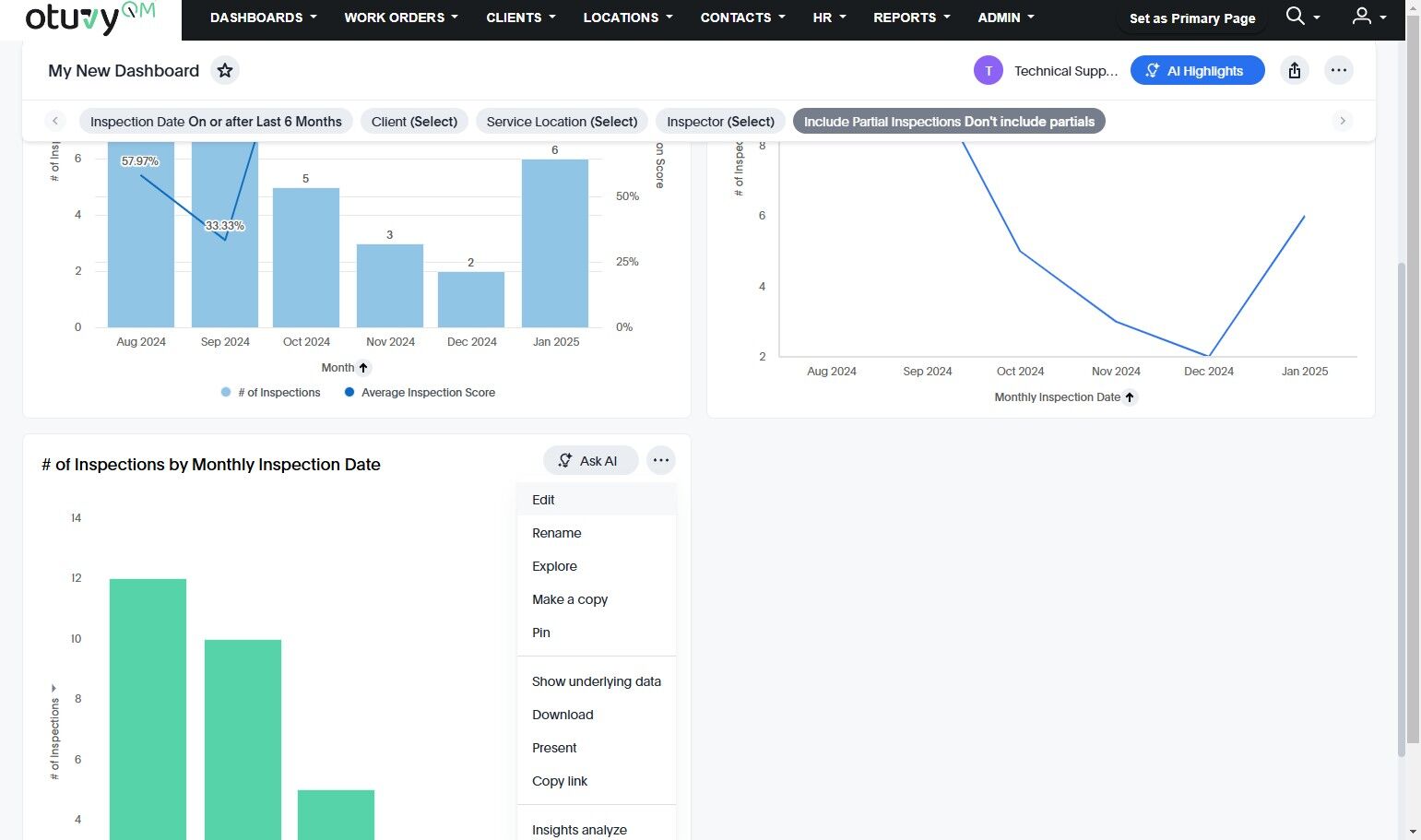Screen dimensions: 1421x840
Task: Open the search magnifier icon
Action: tap(1296, 17)
